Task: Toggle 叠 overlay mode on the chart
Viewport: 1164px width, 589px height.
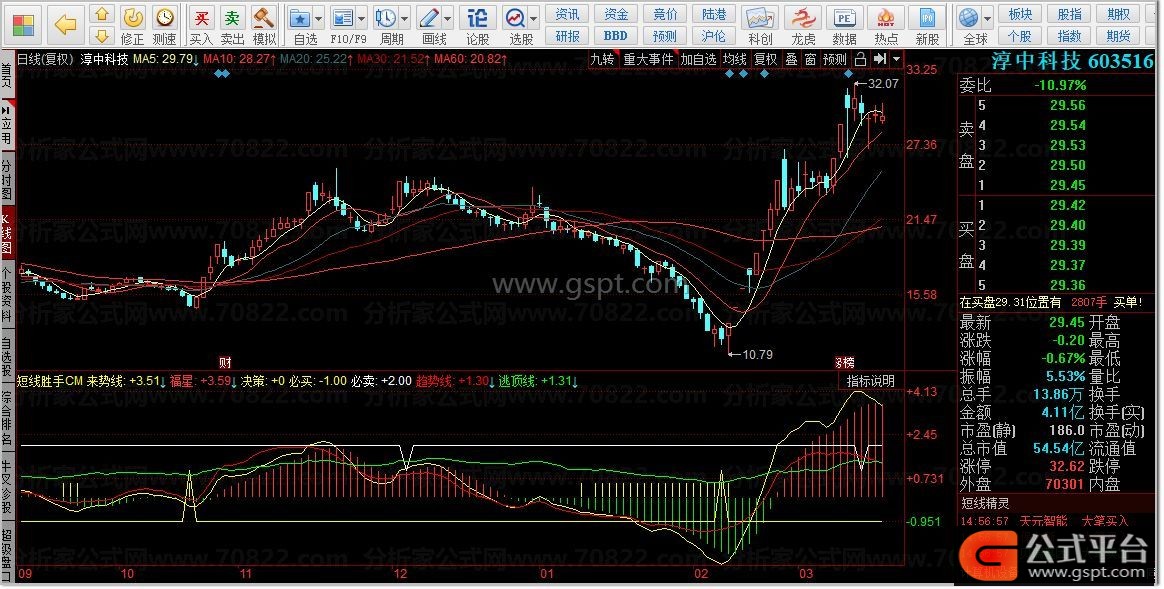Action: pyautogui.click(x=791, y=59)
